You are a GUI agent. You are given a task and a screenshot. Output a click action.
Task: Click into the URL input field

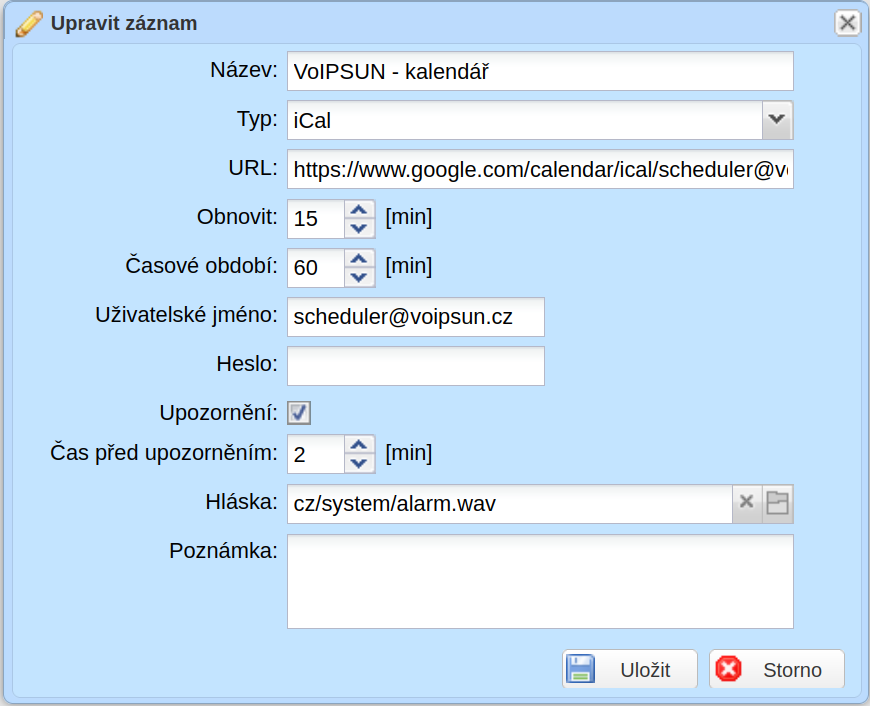(x=540, y=169)
